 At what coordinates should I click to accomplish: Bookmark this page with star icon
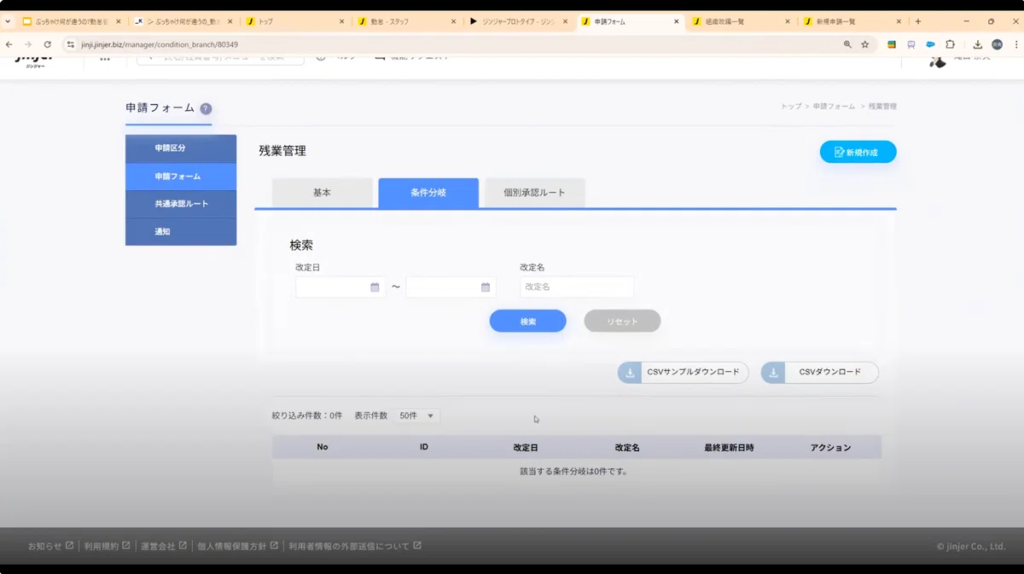865,44
